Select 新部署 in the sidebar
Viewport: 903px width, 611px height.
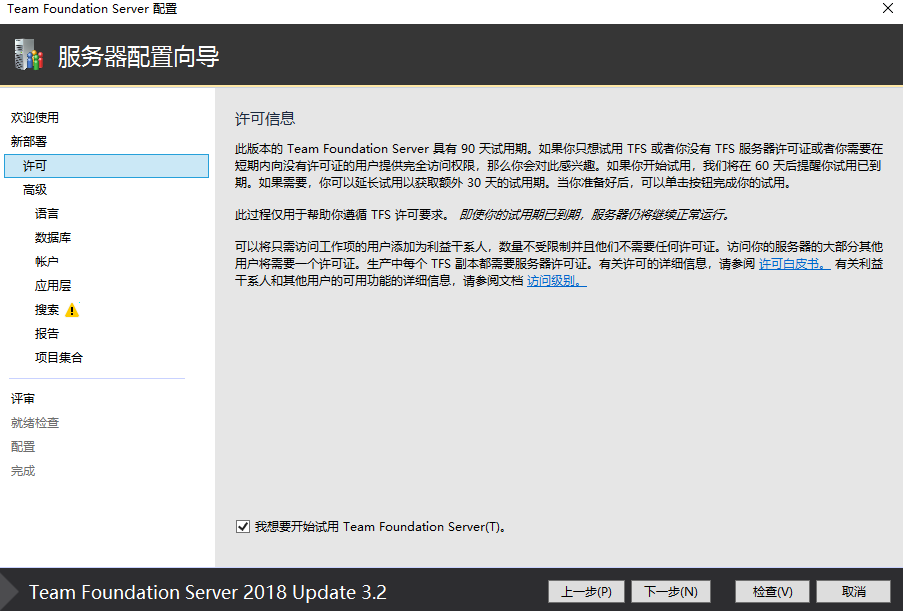click(29, 142)
